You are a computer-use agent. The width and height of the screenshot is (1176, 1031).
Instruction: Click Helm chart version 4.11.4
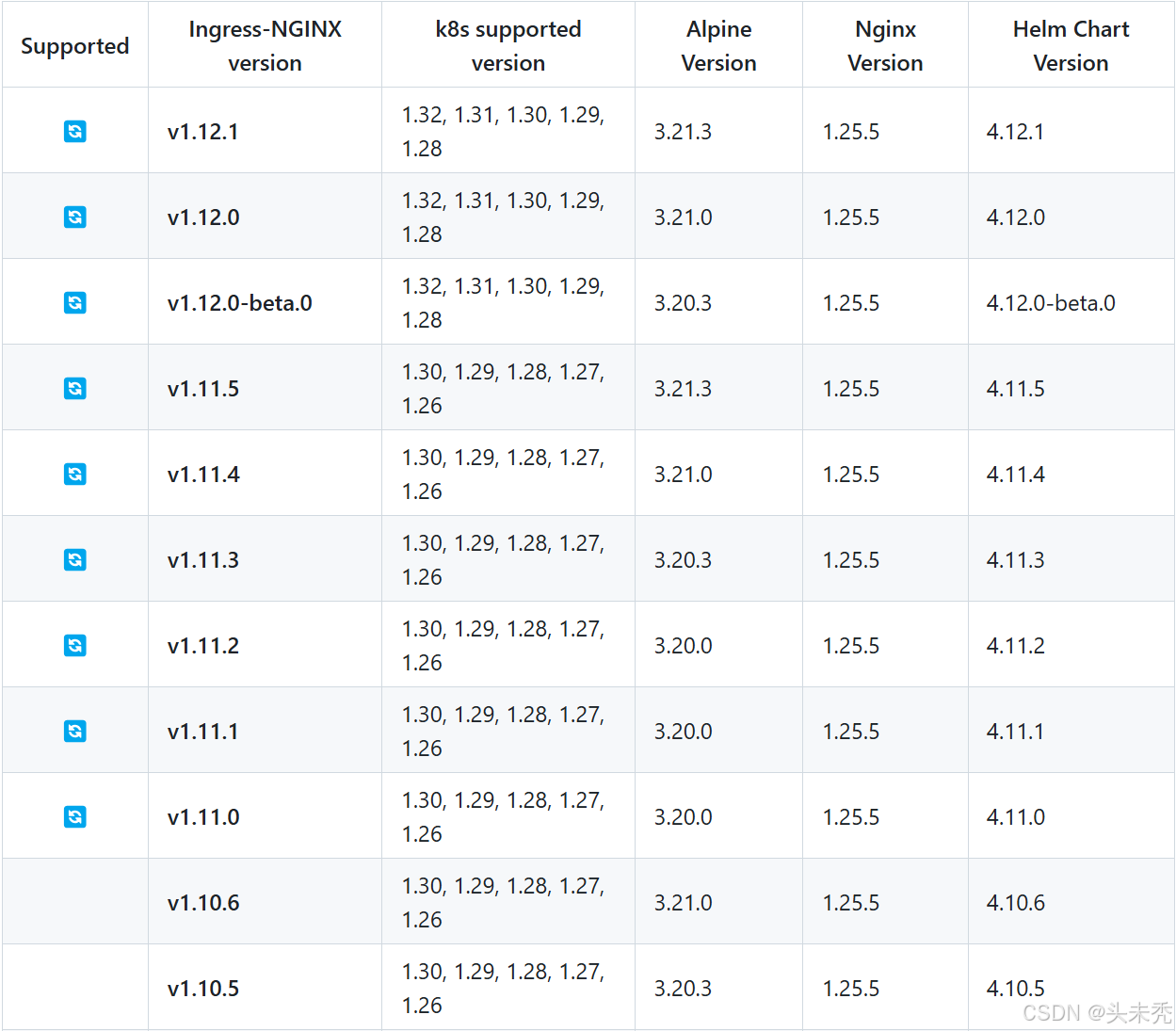click(1016, 475)
